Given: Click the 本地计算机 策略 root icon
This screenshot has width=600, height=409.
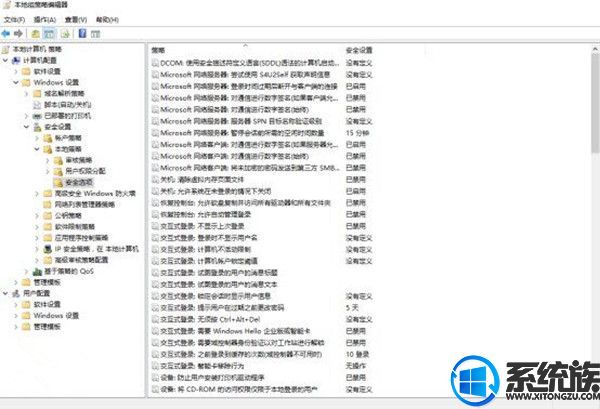Looking at the screenshot, I should click(x=6, y=49).
